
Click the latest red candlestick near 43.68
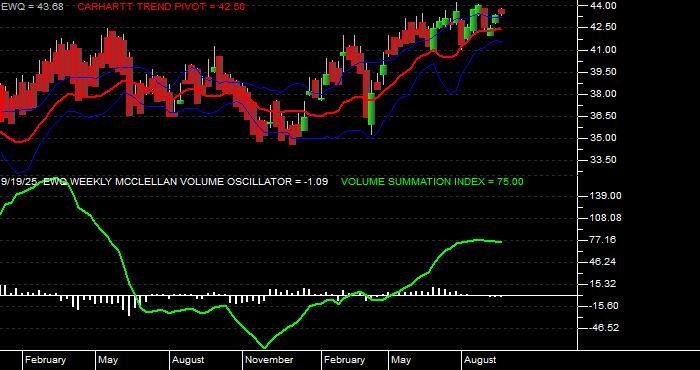pyautogui.click(x=502, y=12)
